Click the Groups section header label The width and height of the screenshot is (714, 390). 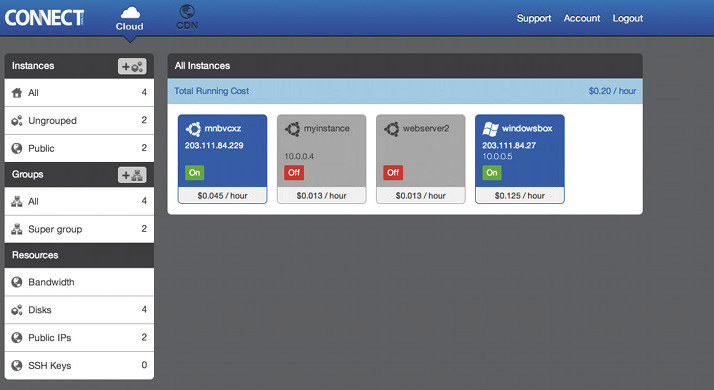coord(28,174)
